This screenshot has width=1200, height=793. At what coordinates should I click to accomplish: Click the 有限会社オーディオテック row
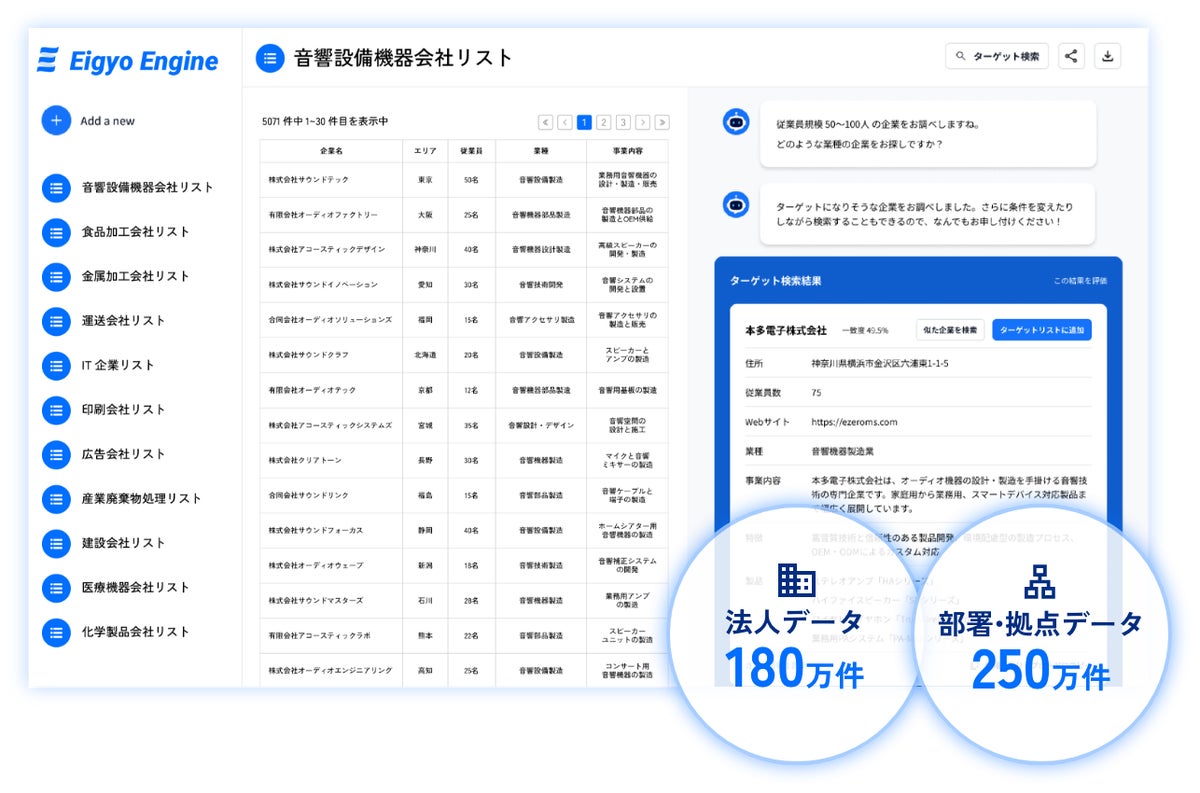click(x=464, y=390)
